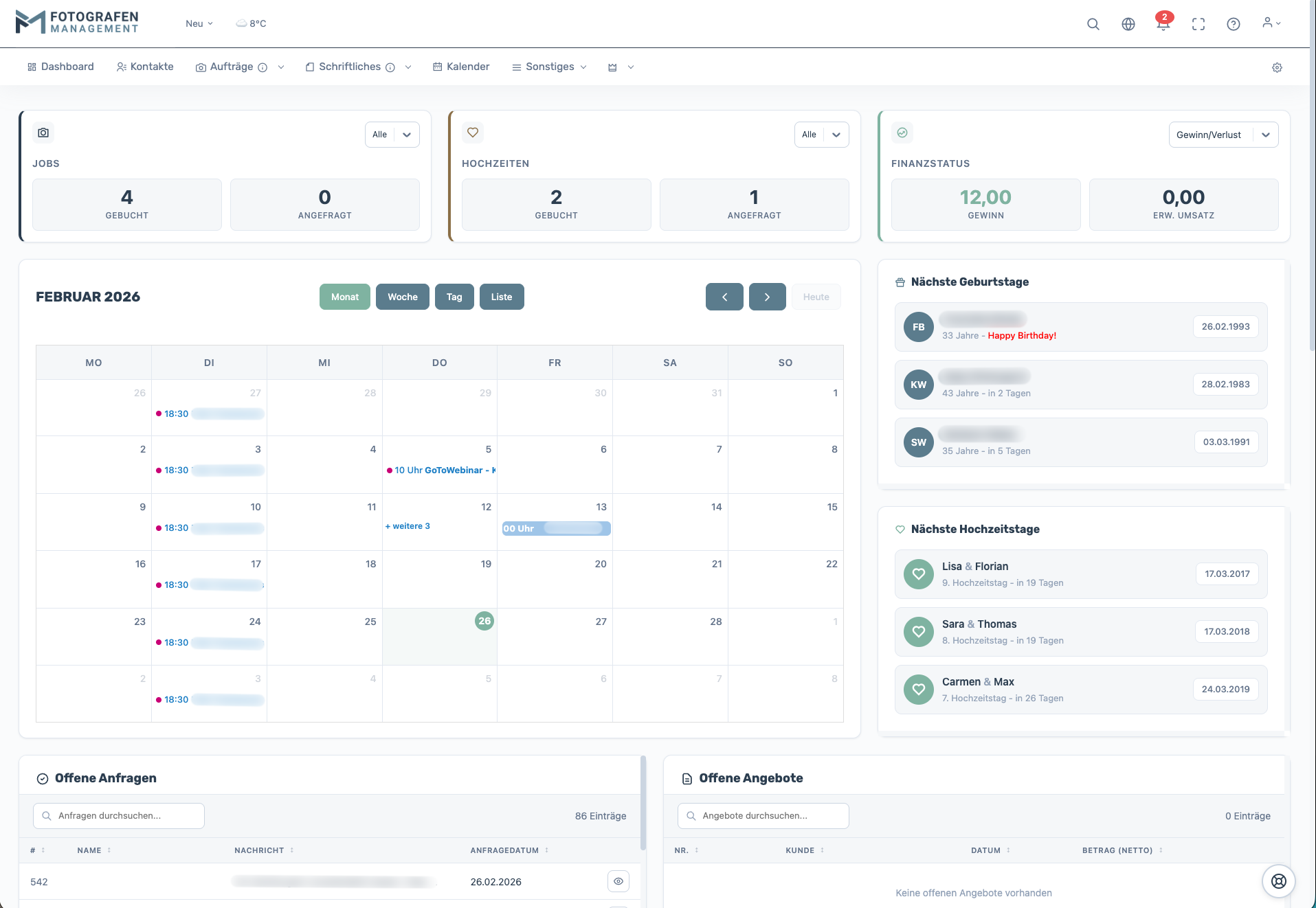1316x908 pixels.
Task: Focus the 'Anfragen durchsuchen' search field
Action: [x=119, y=816]
